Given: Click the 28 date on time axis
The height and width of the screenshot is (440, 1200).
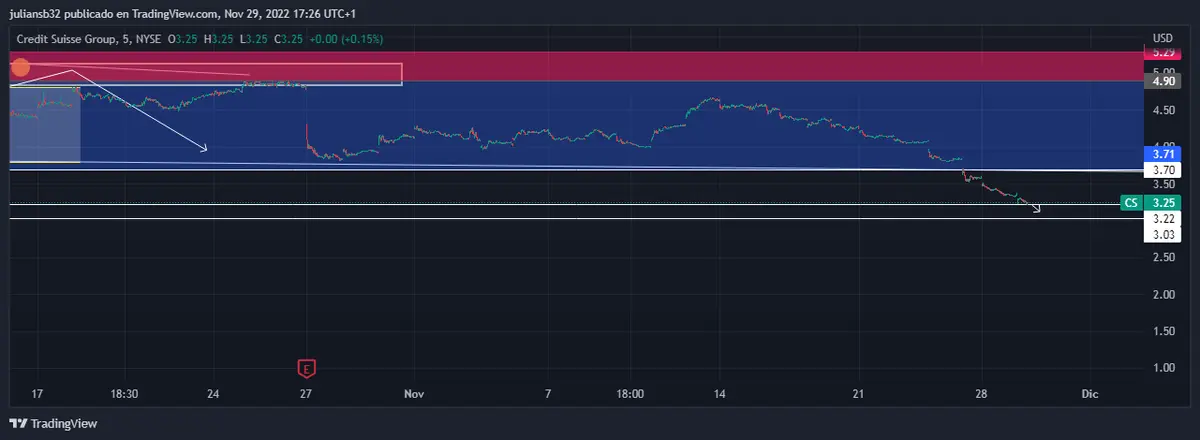Looking at the screenshot, I should point(981,394).
